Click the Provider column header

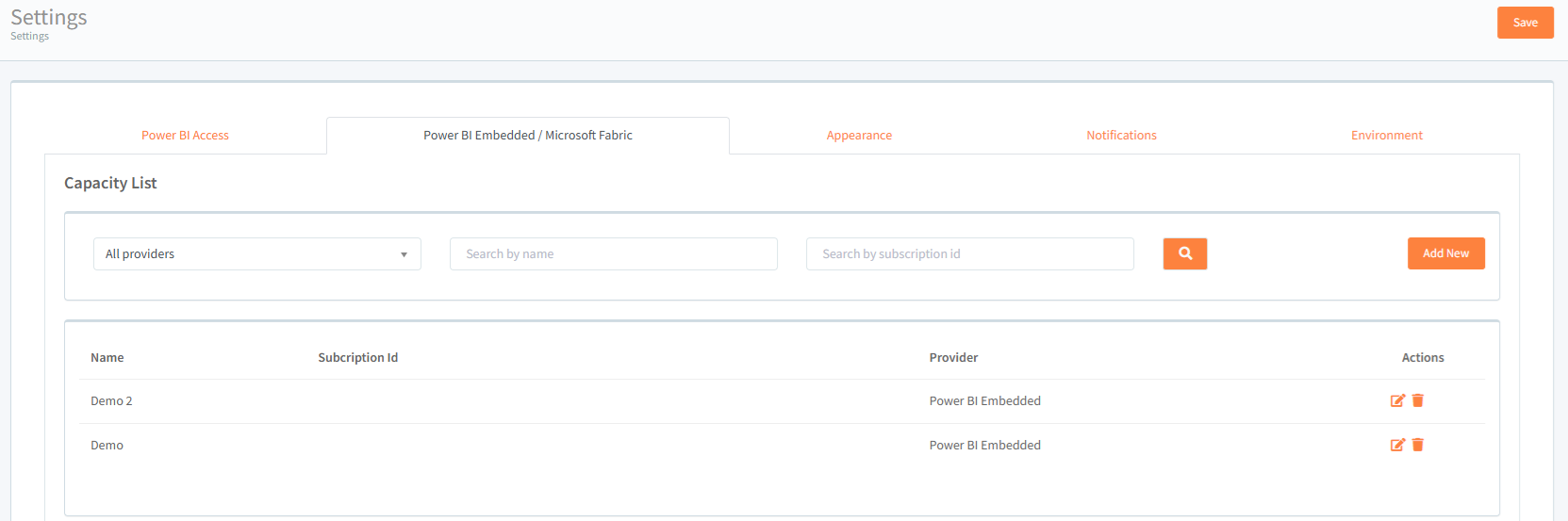pyautogui.click(x=953, y=358)
